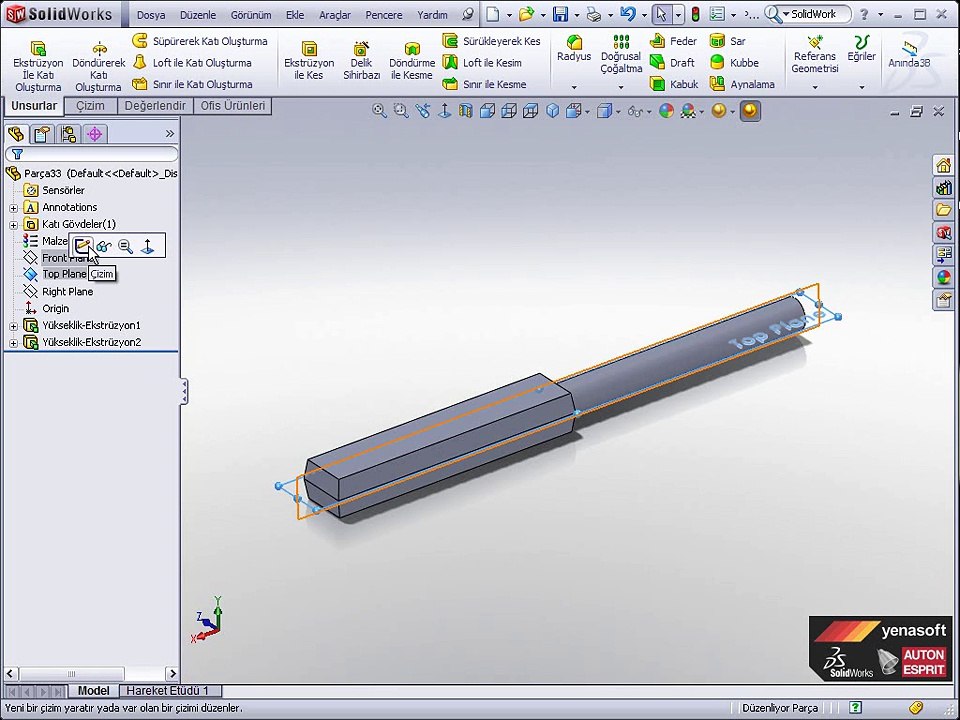Open the PropertyManager tab
960x720 pixels.
tap(42, 133)
